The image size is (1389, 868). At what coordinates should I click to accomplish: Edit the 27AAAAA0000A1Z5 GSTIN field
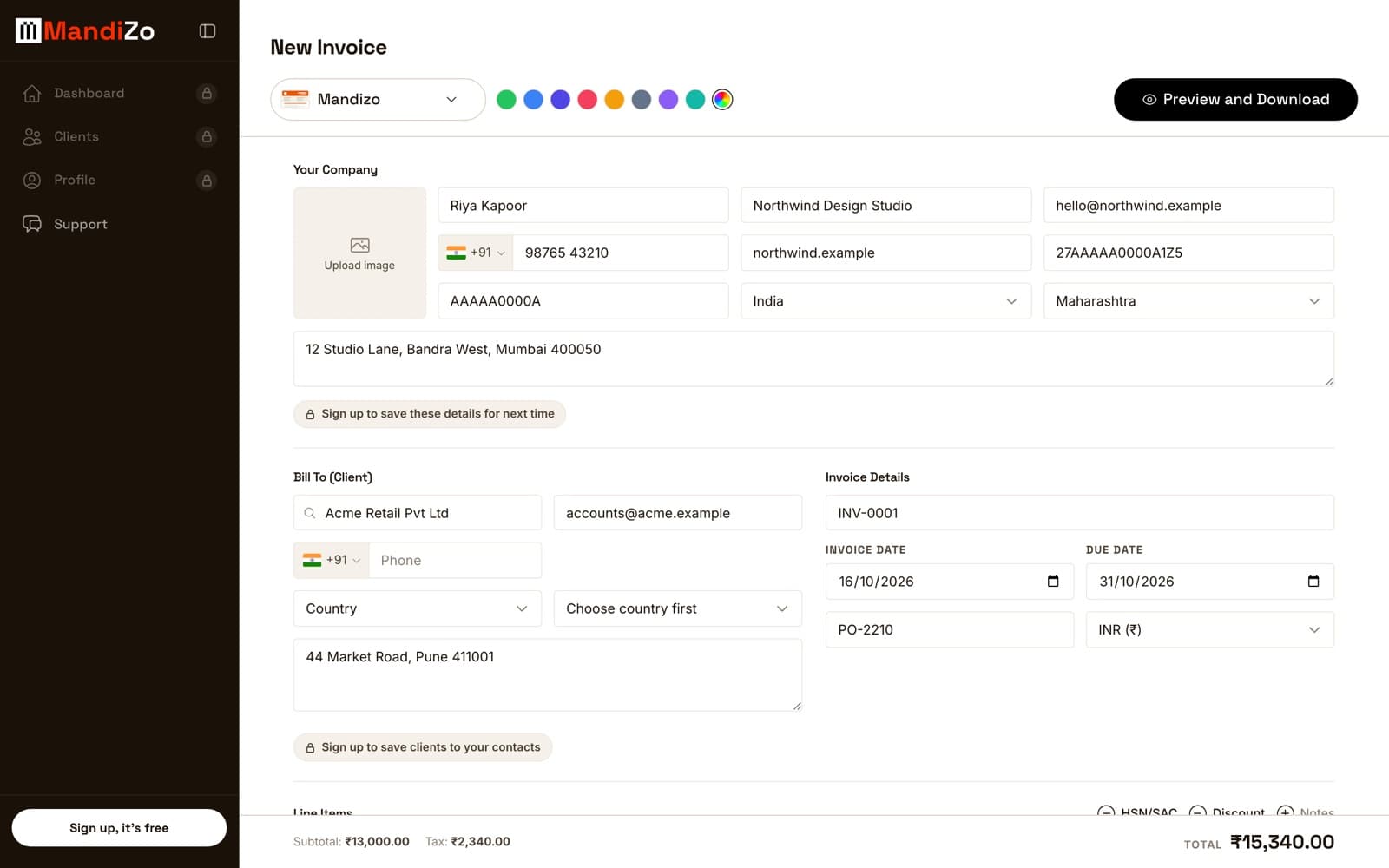tap(1188, 253)
